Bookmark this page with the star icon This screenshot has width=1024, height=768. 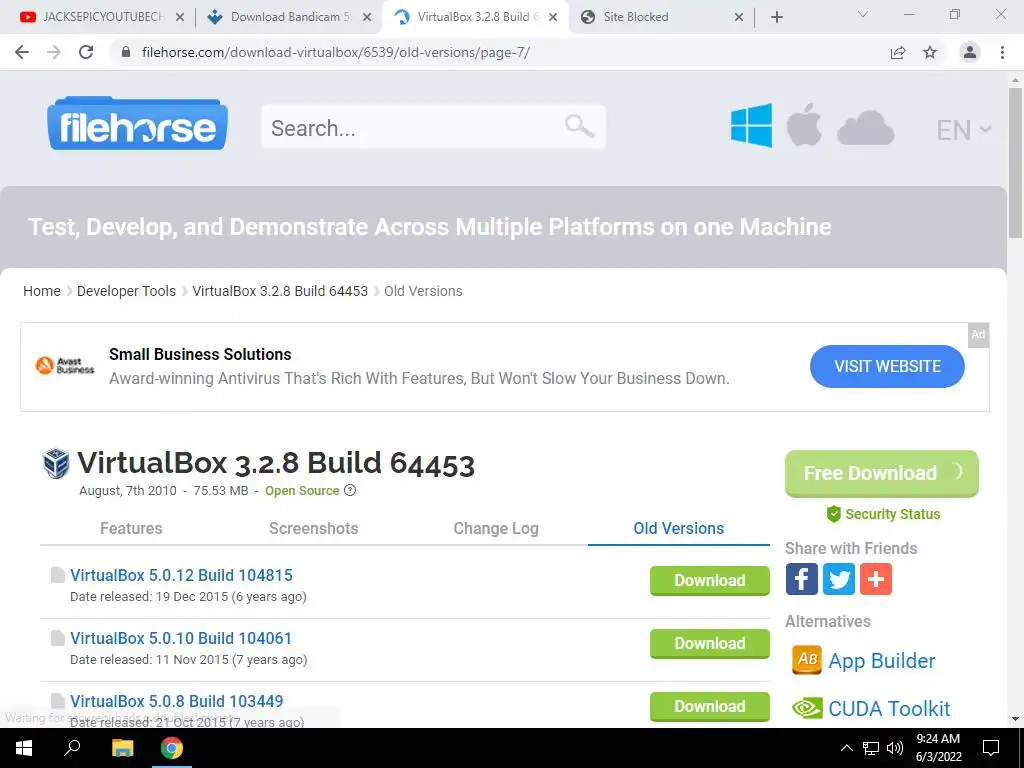tap(930, 52)
